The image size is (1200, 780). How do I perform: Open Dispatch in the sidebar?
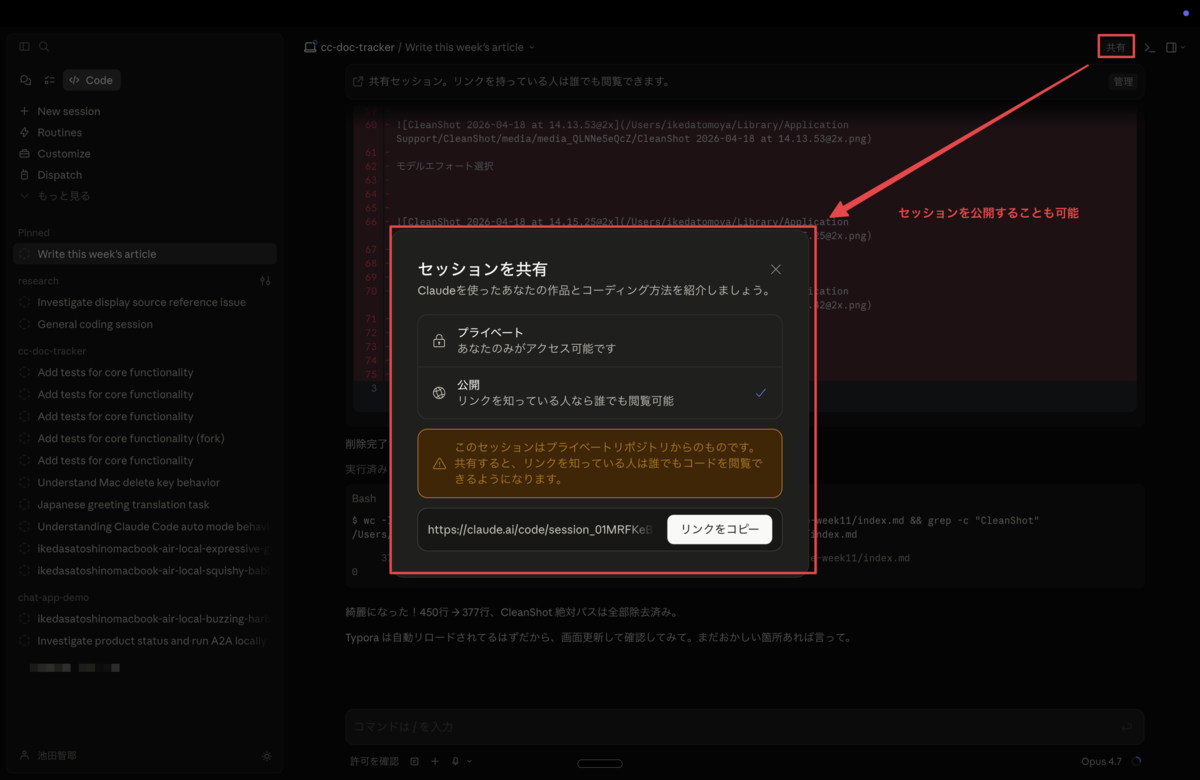59,175
